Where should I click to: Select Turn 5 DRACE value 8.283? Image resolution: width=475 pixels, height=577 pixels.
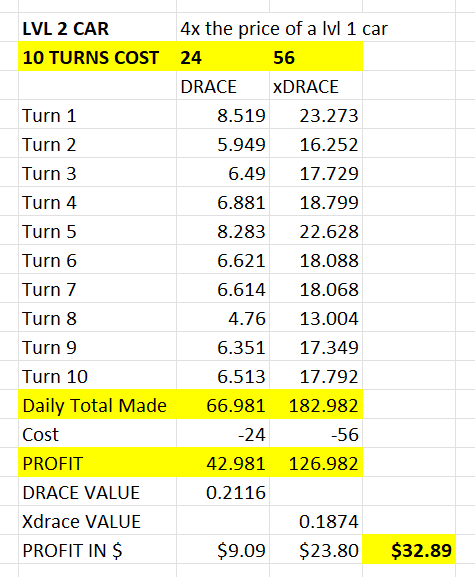(x=223, y=231)
